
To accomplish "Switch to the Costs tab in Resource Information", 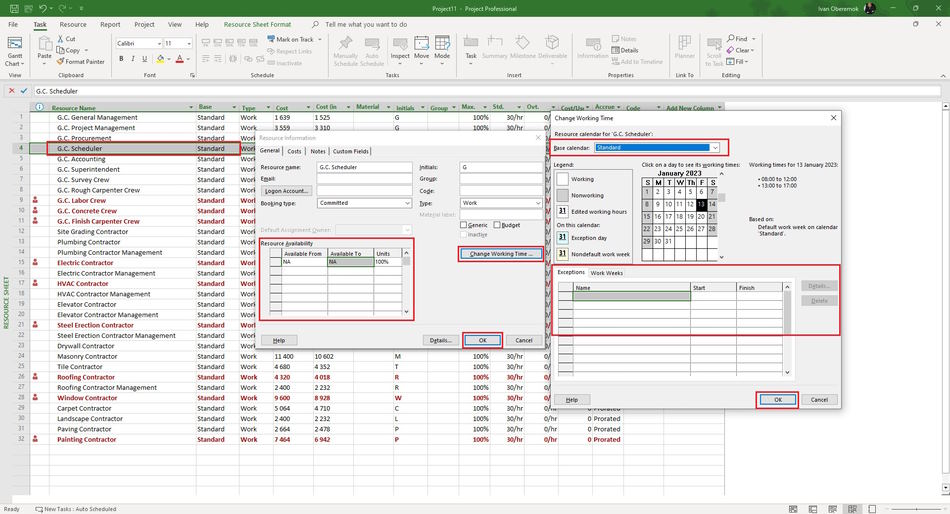I will (294, 151).
